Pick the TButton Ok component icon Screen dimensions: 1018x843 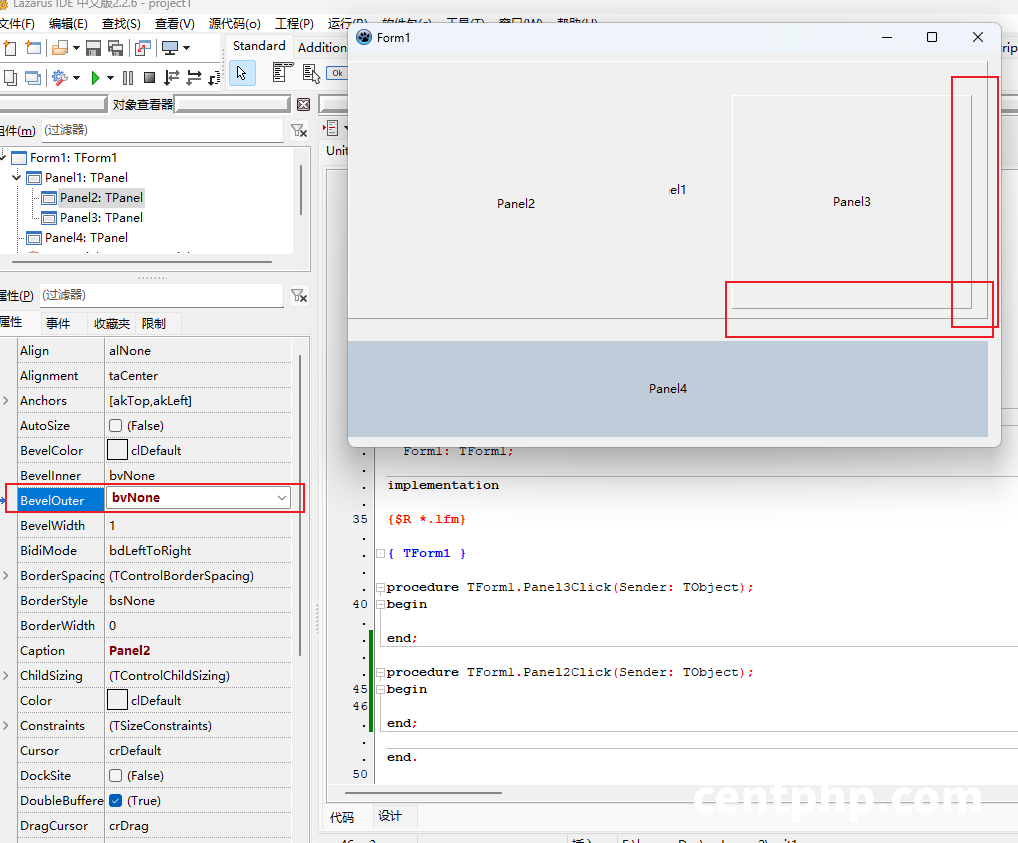tap(337, 73)
